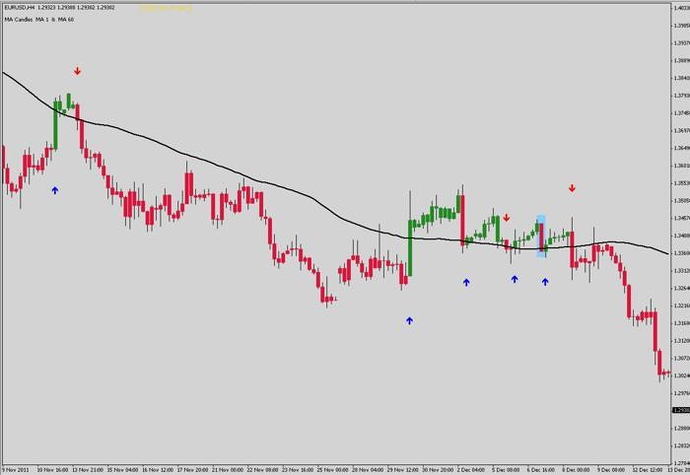Click the blue-highlighted candle on 6 Dec

click(541, 236)
